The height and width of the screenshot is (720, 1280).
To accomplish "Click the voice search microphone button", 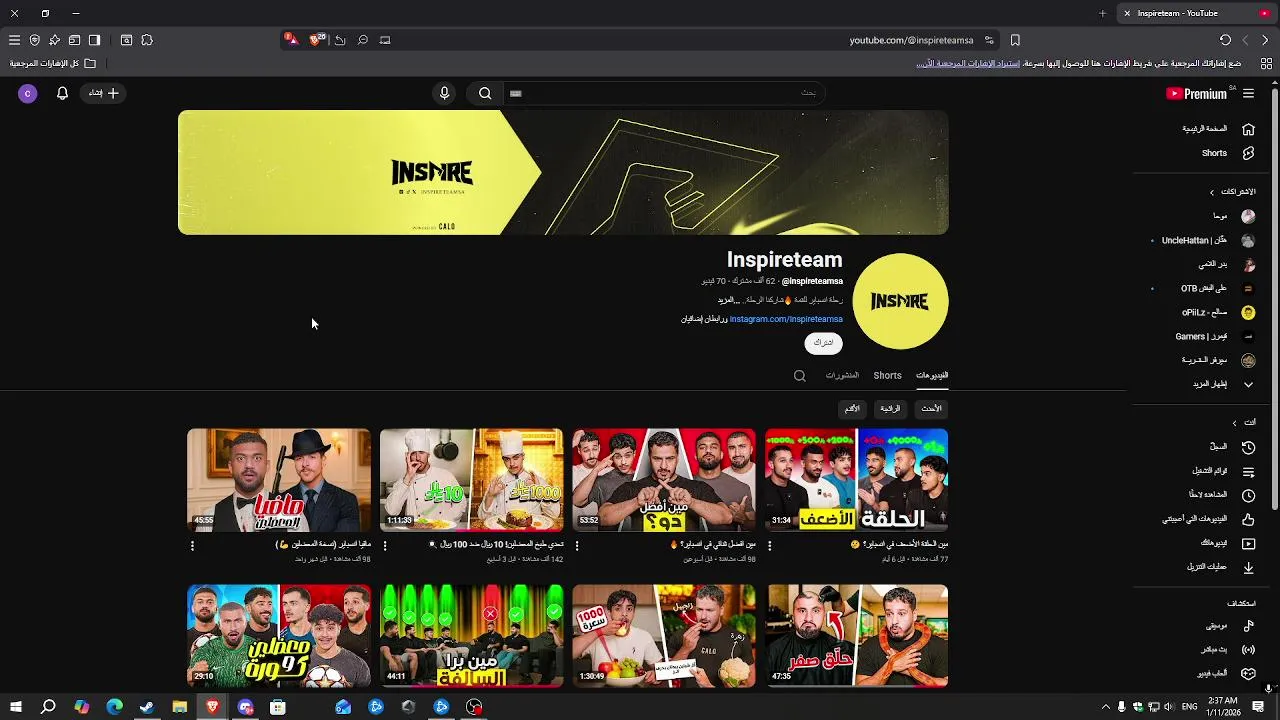I will coord(444,93).
